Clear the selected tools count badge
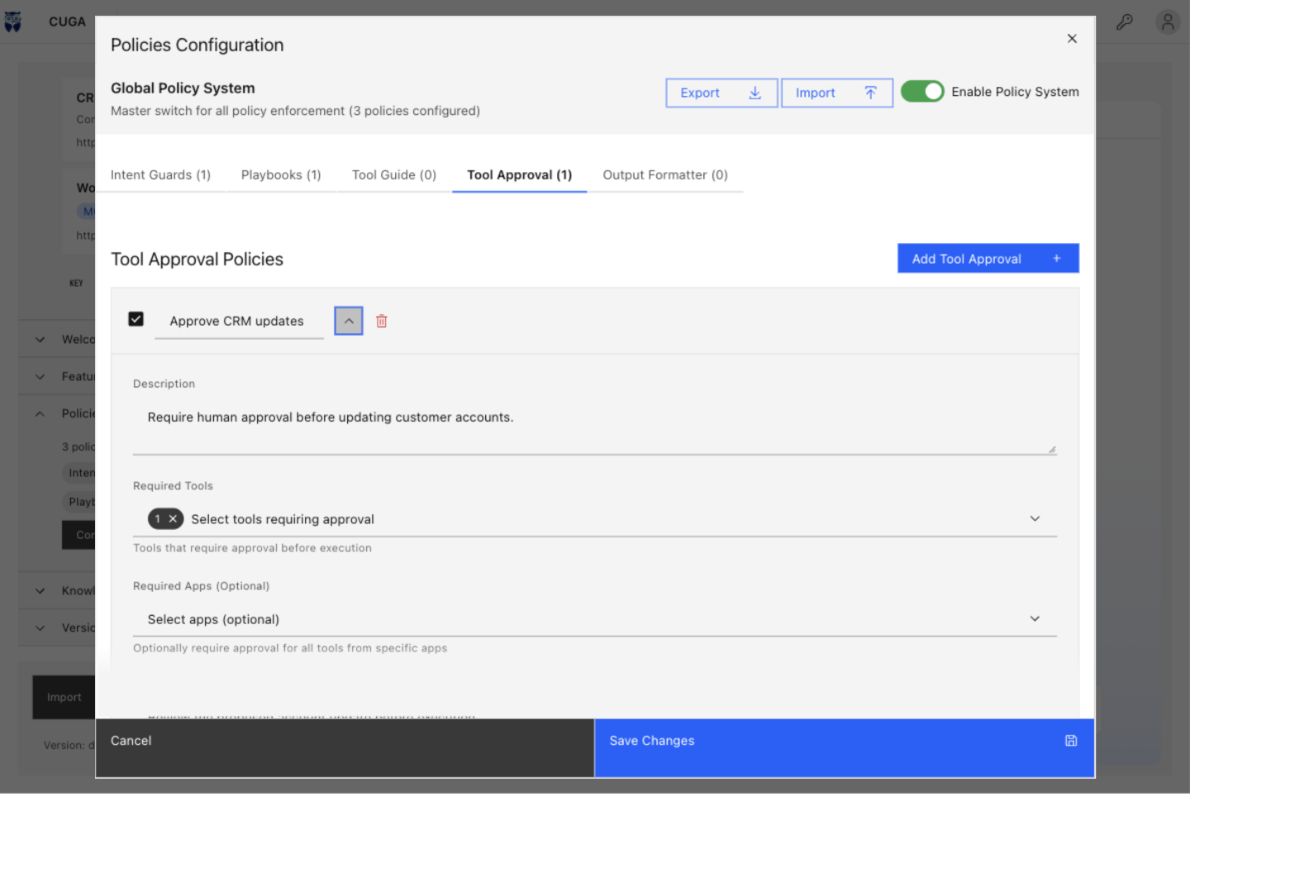Screen dimensions: 1309x873 point(173,519)
